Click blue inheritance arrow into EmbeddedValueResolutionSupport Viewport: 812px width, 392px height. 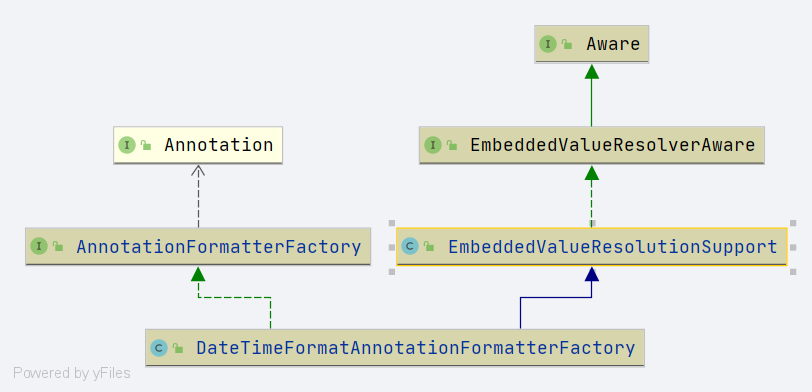pos(591,274)
